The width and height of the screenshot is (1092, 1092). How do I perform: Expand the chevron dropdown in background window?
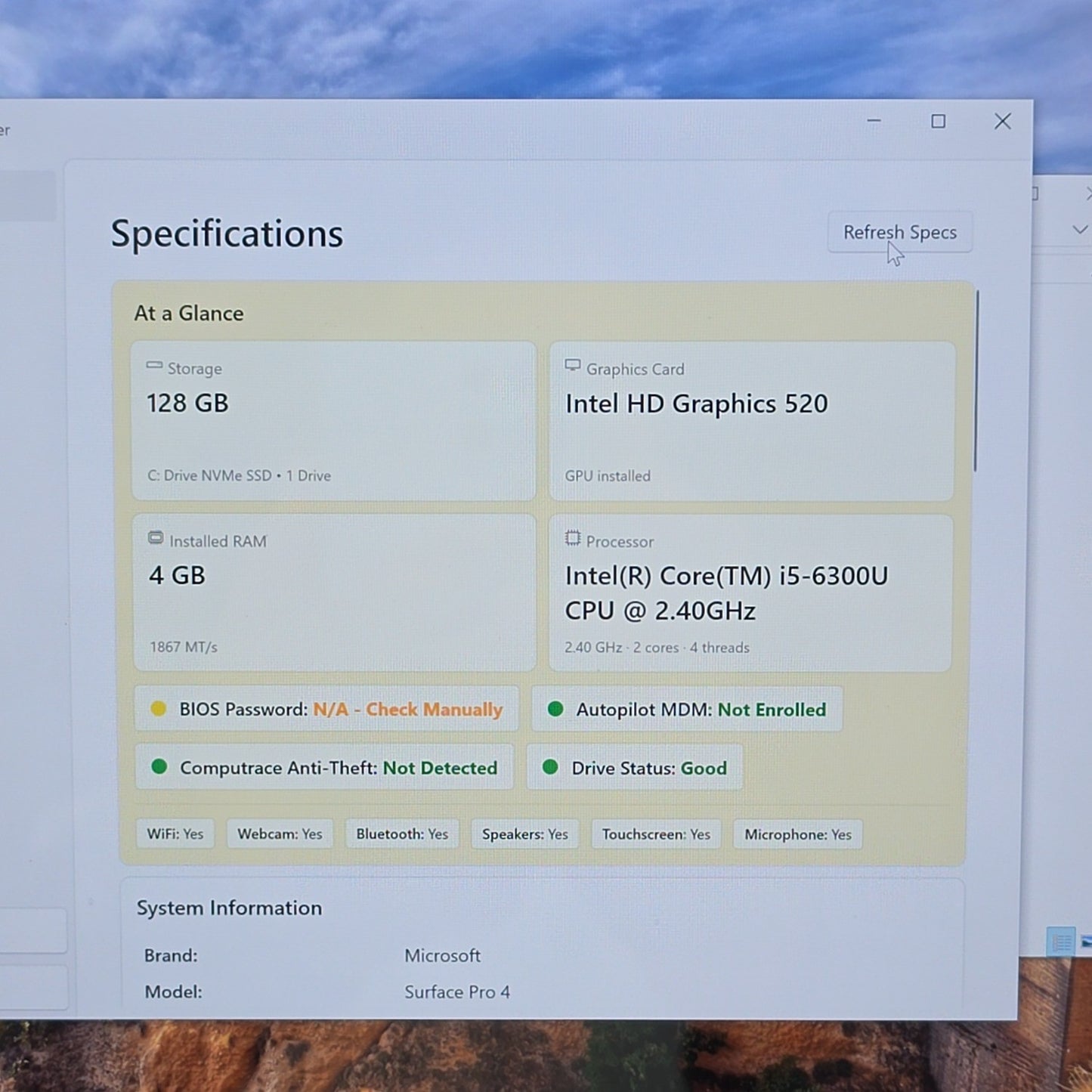tap(1080, 229)
